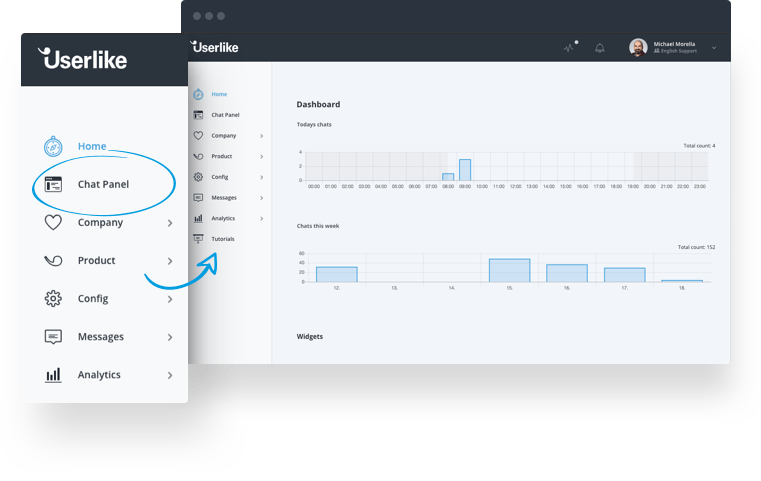The image size is (761, 481).
Task: Expand Product chevron in enlarged sidebar
Action: [x=170, y=261]
